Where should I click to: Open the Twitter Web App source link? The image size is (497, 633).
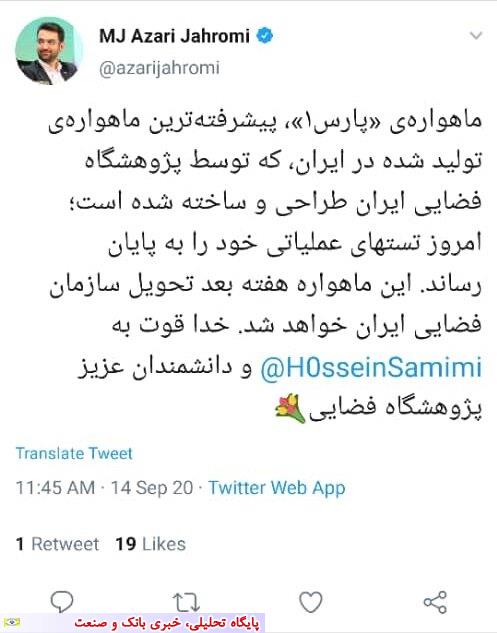click(277, 488)
